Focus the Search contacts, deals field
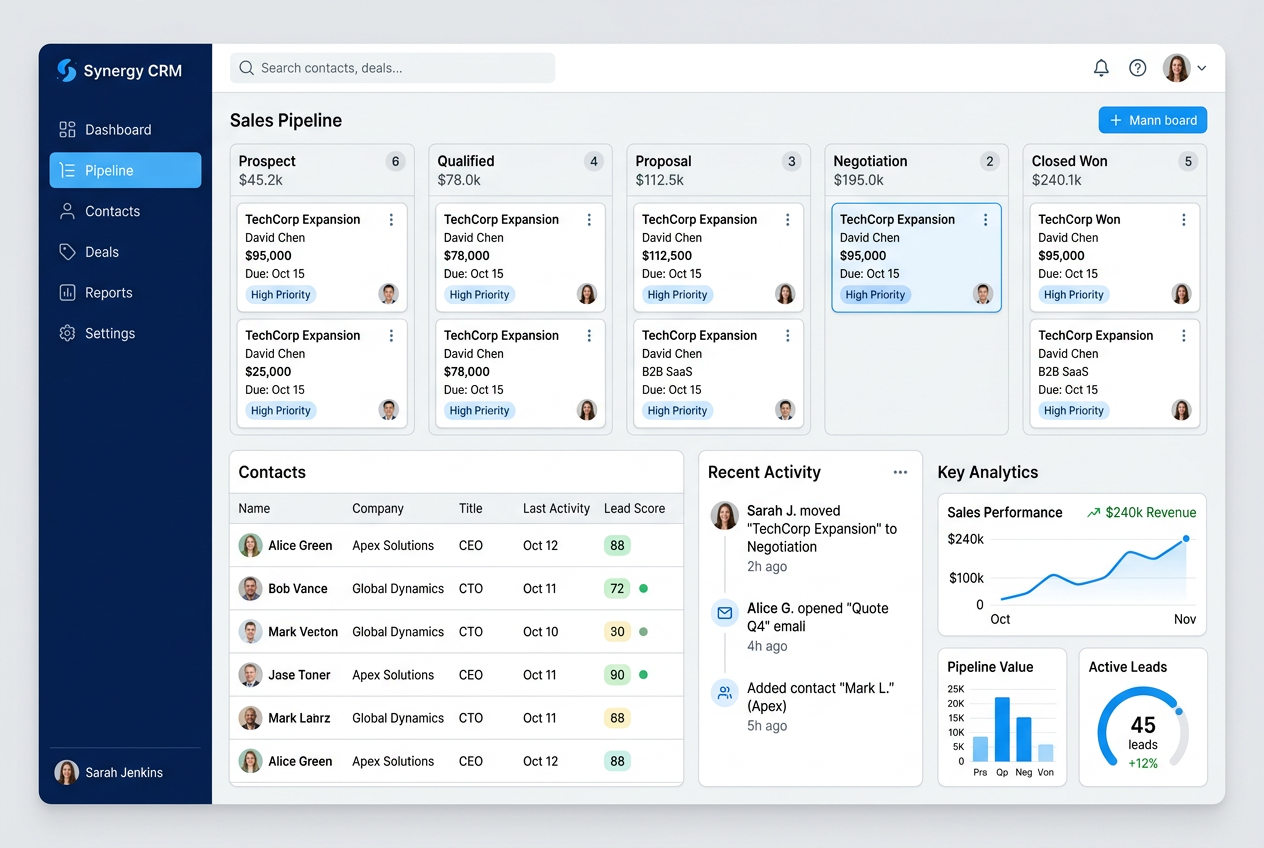This screenshot has width=1264, height=848. coord(392,68)
